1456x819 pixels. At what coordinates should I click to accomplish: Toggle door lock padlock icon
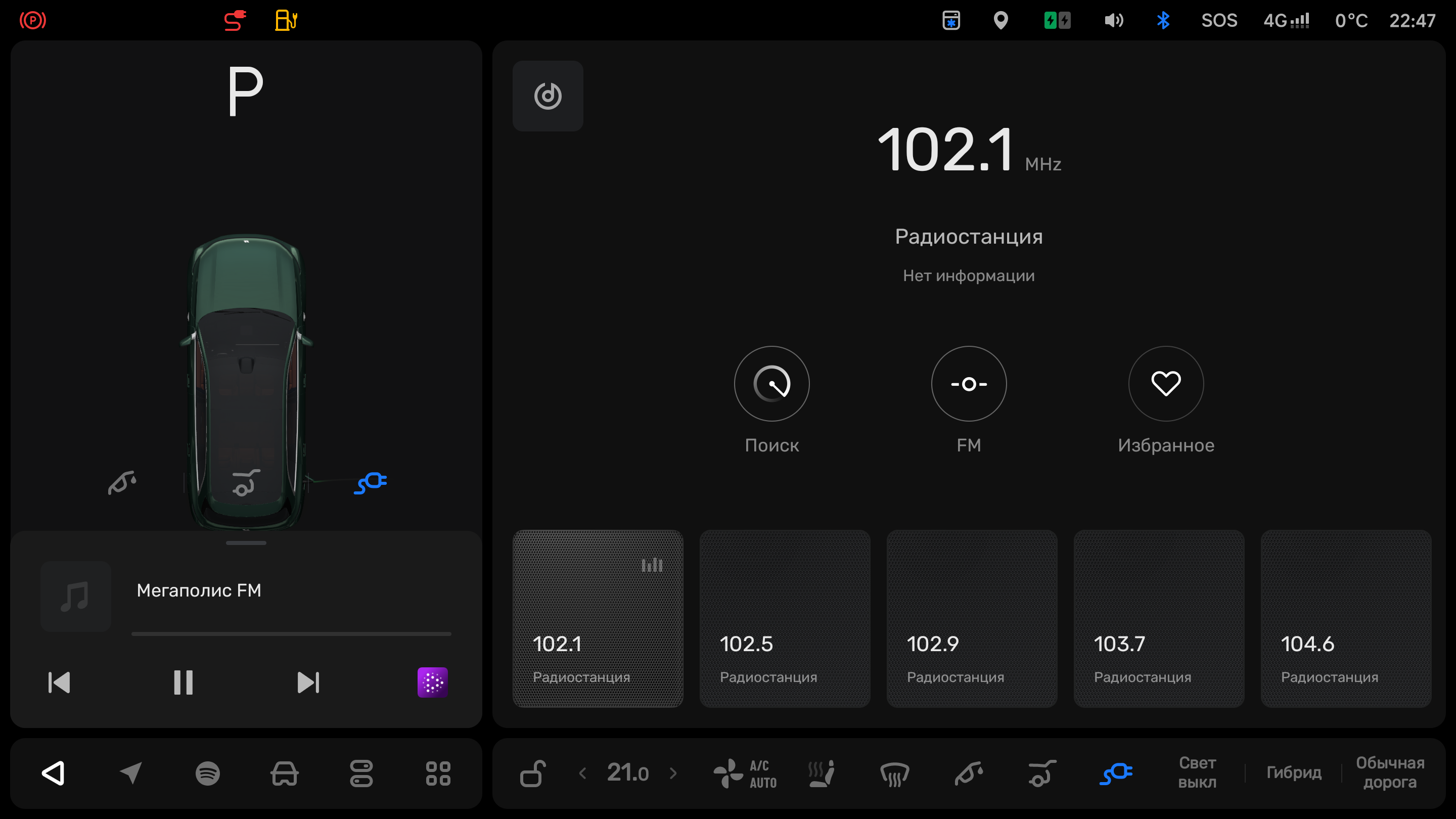tap(532, 773)
